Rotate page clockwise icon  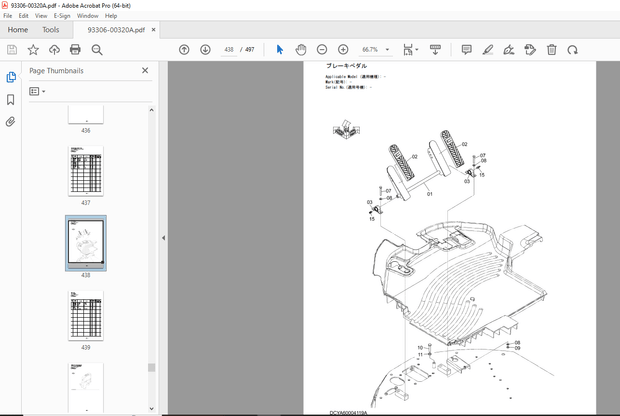pyautogui.click(x=573, y=49)
